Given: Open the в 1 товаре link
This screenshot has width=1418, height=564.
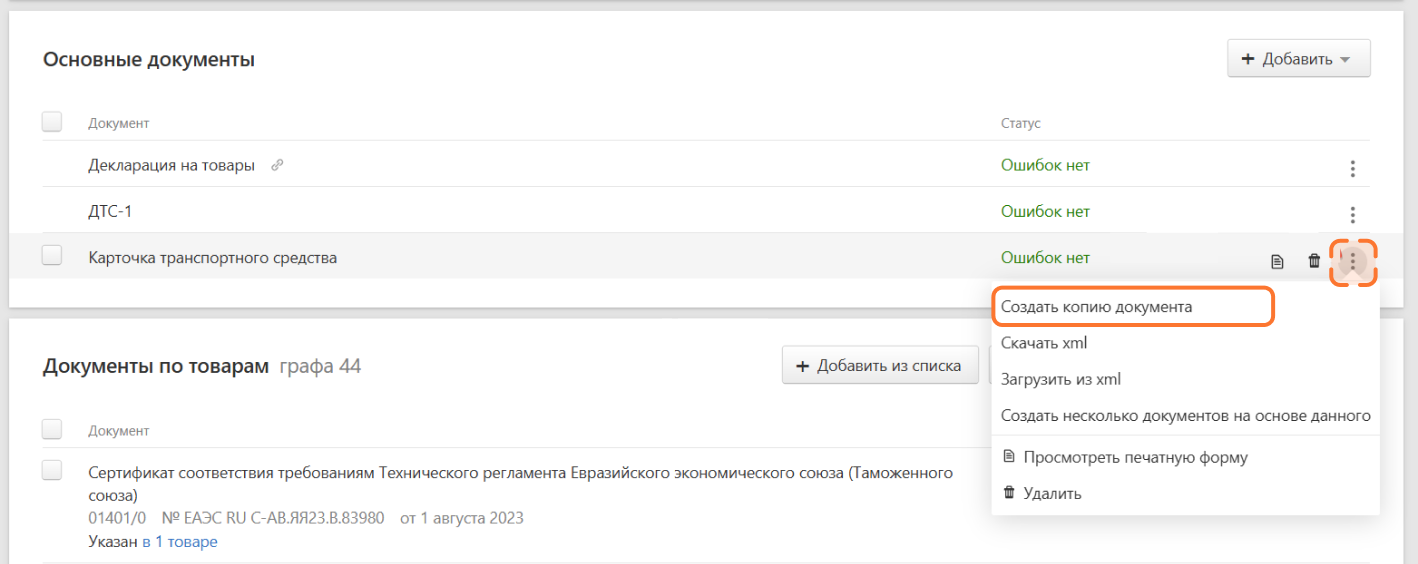Looking at the screenshot, I should tap(180, 542).
